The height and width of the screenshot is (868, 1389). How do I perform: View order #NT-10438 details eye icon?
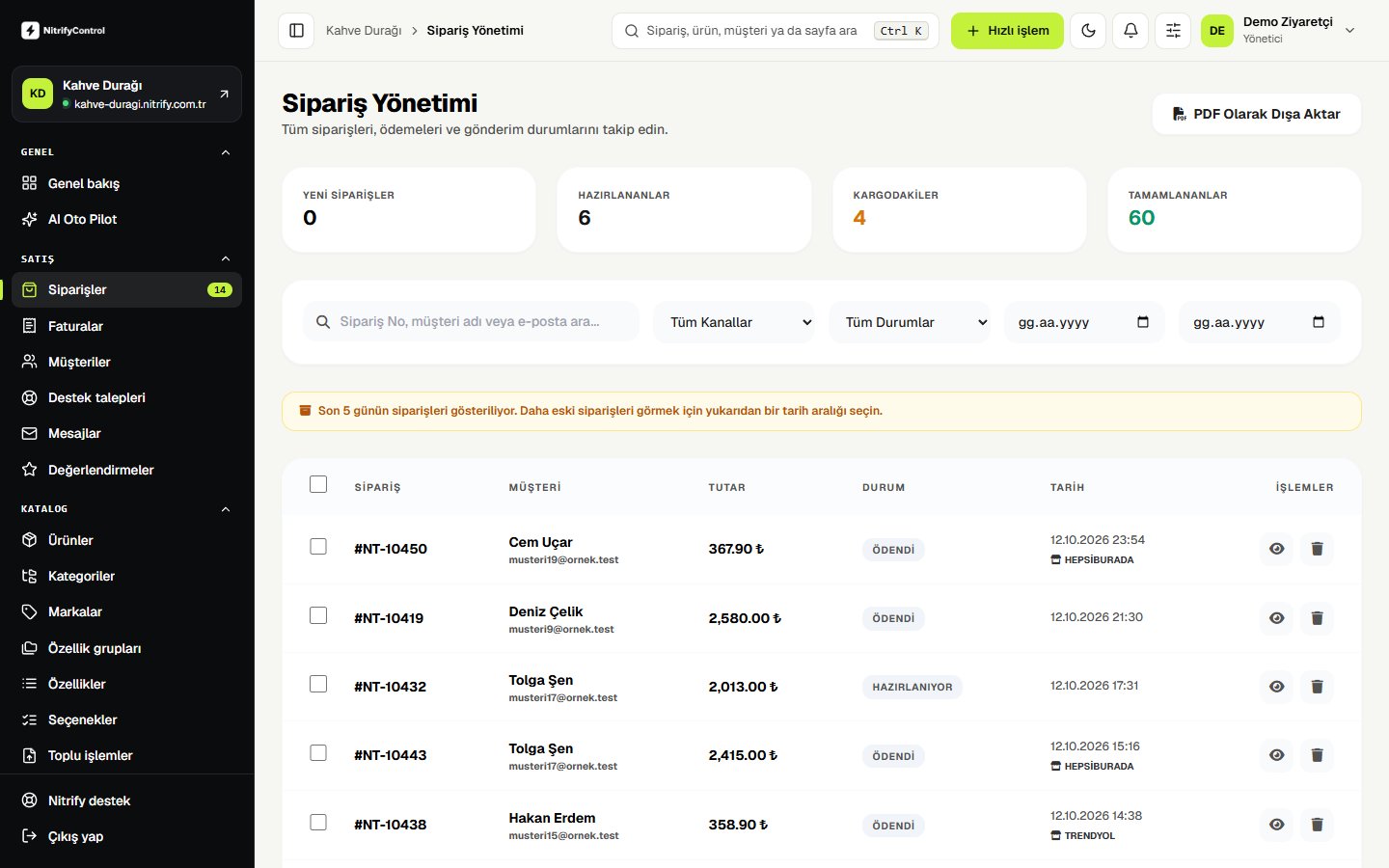(x=1276, y=825)
